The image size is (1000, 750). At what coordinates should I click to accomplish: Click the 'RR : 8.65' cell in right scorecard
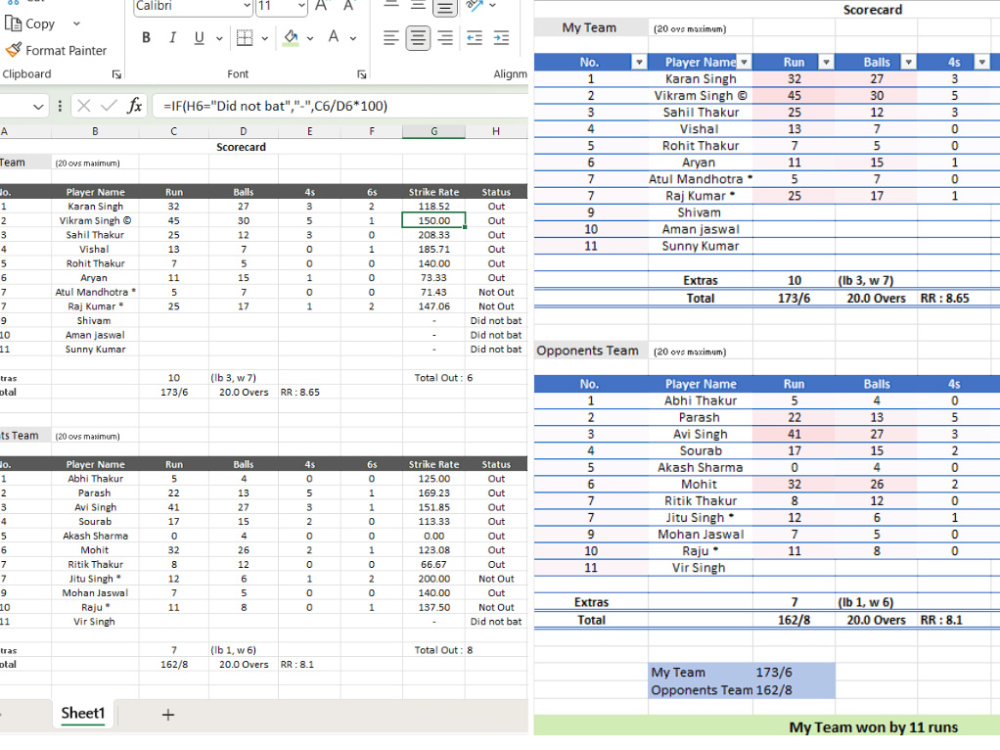[945, 298]
